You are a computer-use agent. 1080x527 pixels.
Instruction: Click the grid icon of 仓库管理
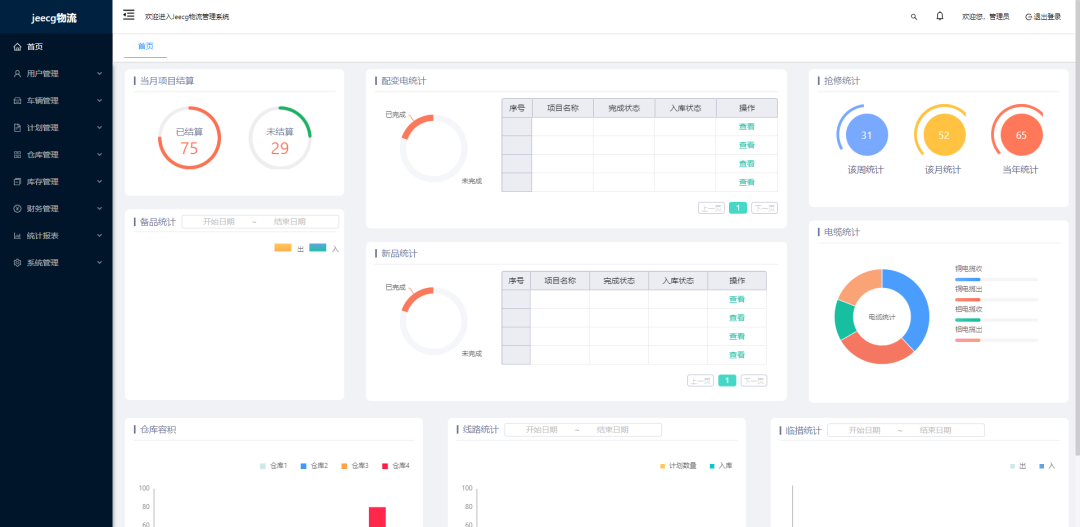point(17,155)
